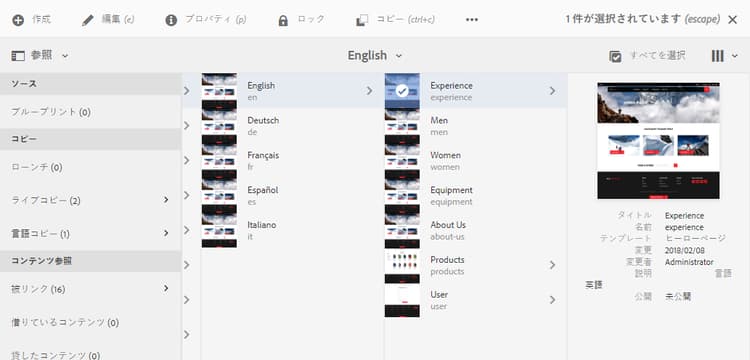The width and height of the screenshot is (750, 360).
Task: Expand ライブコピー (2) references
Action: (166, 200)
